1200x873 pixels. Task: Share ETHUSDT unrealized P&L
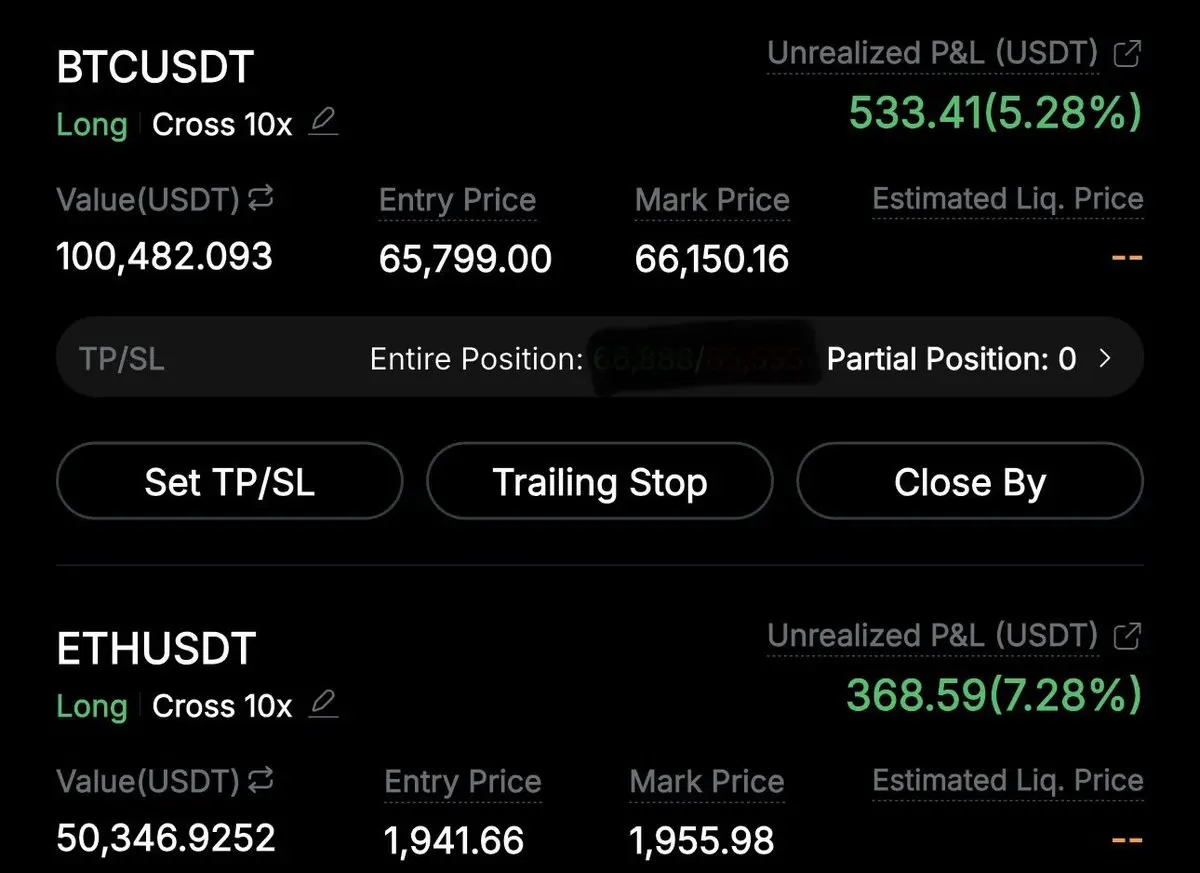click(1127, 635)
